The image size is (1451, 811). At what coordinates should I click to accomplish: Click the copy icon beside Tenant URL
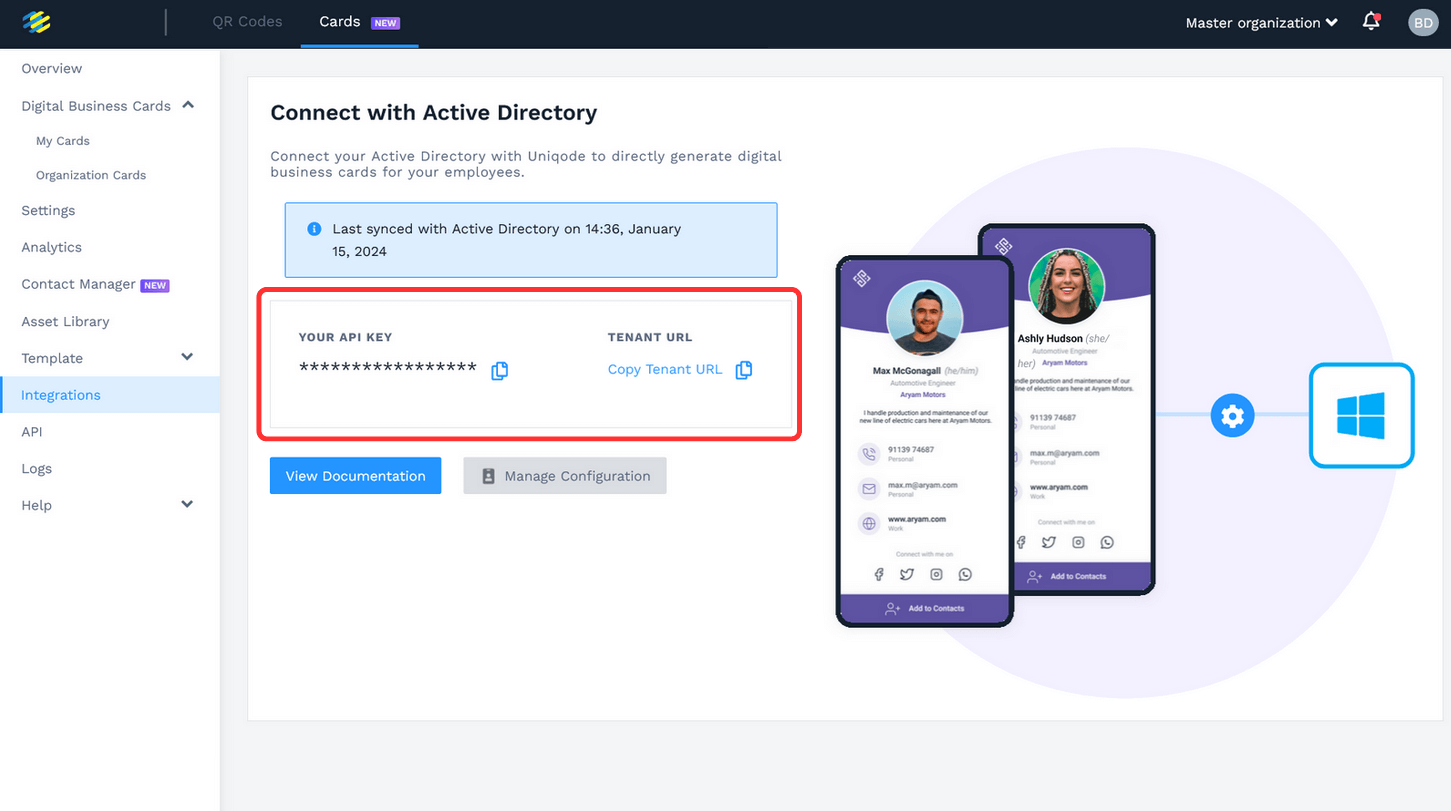(x=744, y=370)
